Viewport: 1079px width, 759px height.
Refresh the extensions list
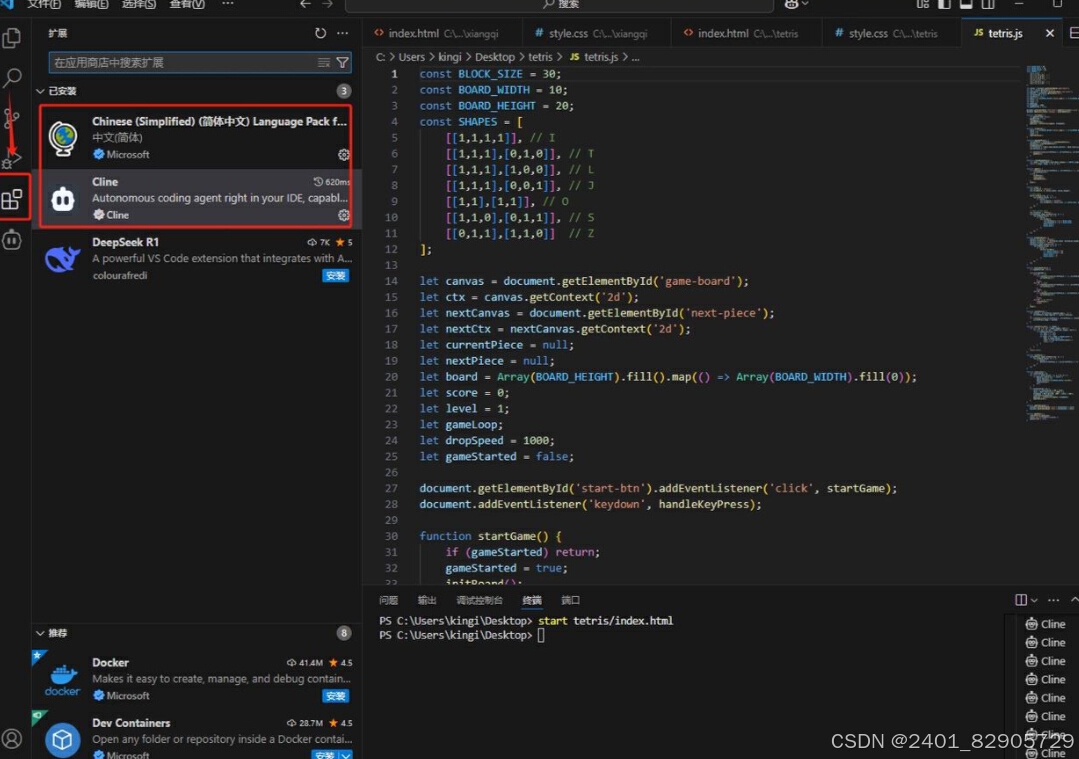pos(320,33)
